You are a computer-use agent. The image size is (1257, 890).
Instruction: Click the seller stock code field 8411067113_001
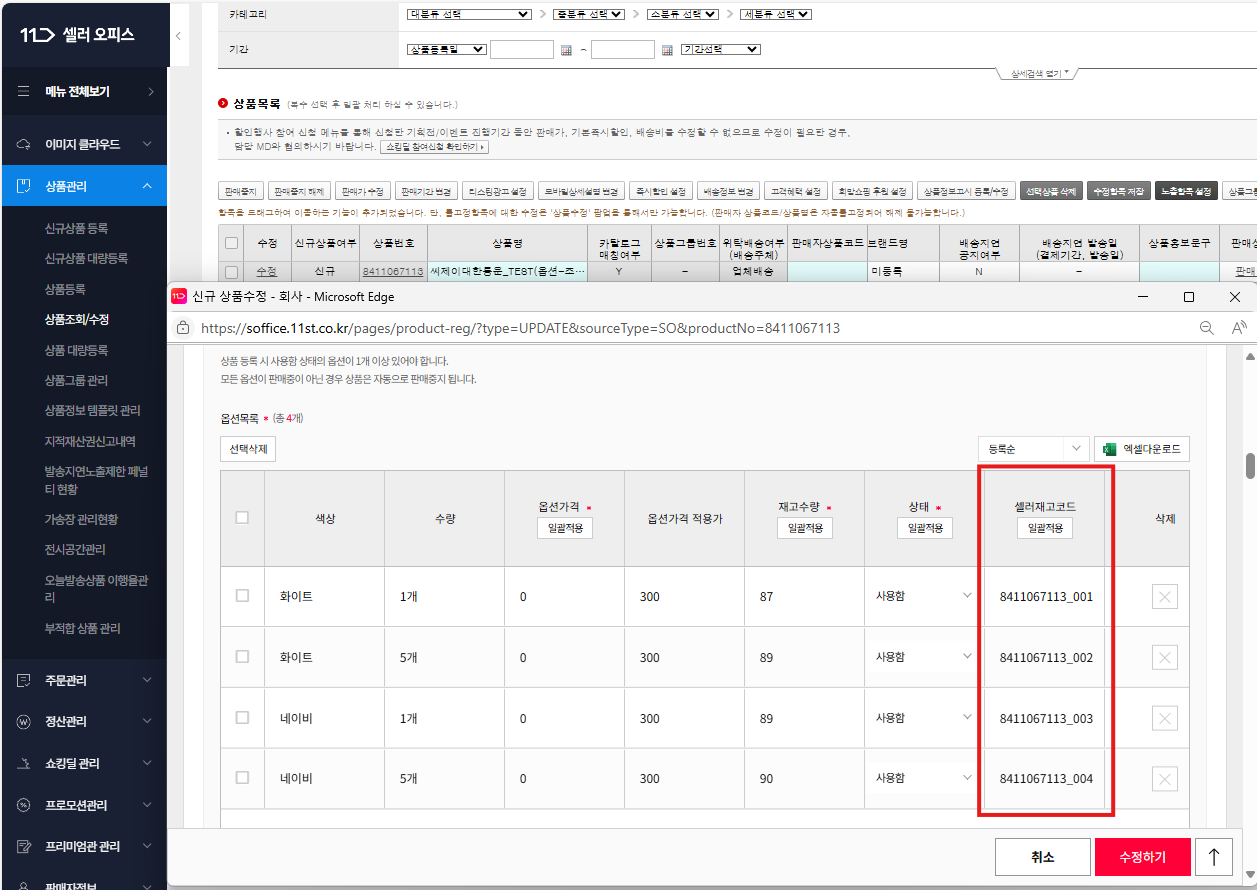1046,597
